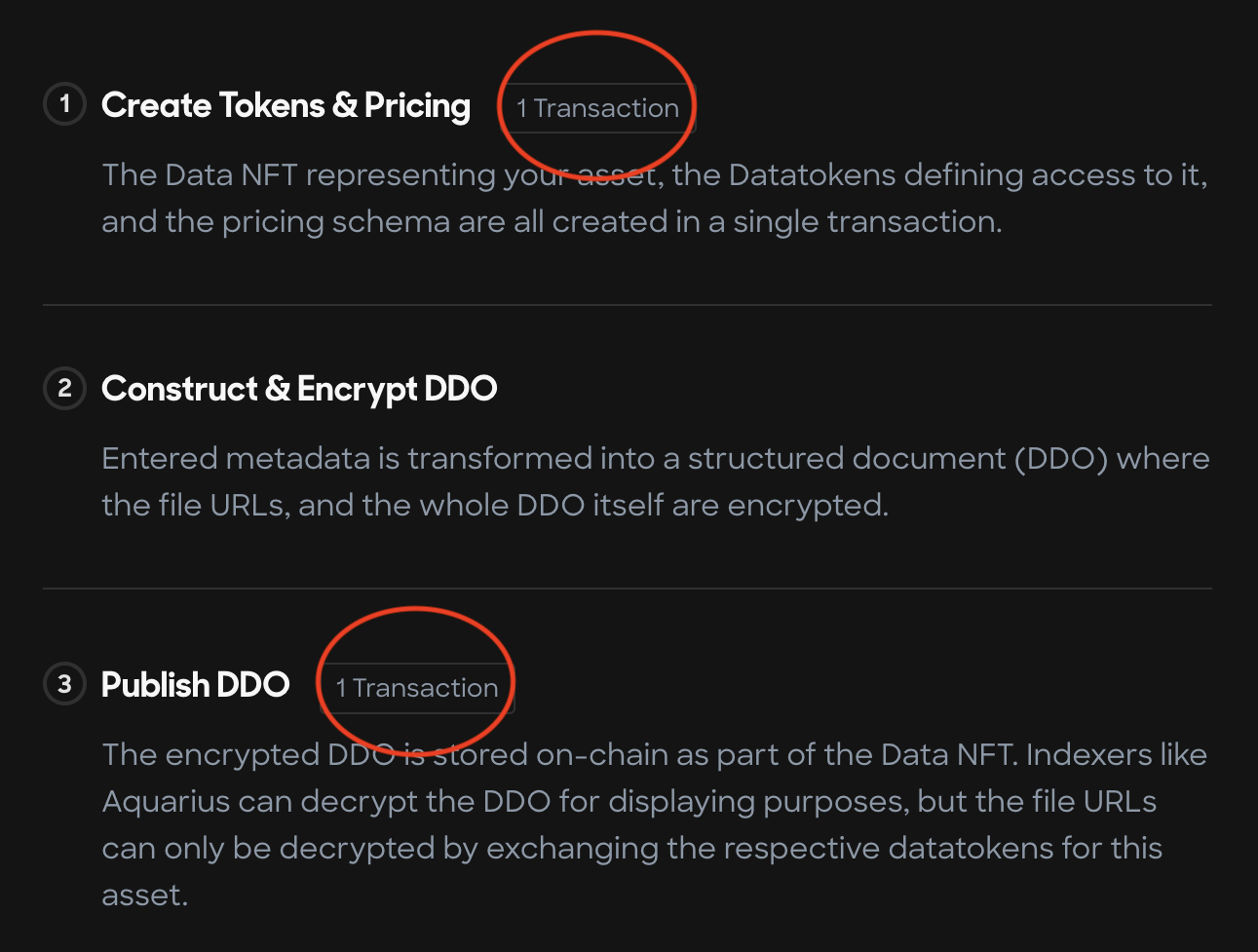Select the 1 Transaction badge beside Publish DDO

[417, 688]
